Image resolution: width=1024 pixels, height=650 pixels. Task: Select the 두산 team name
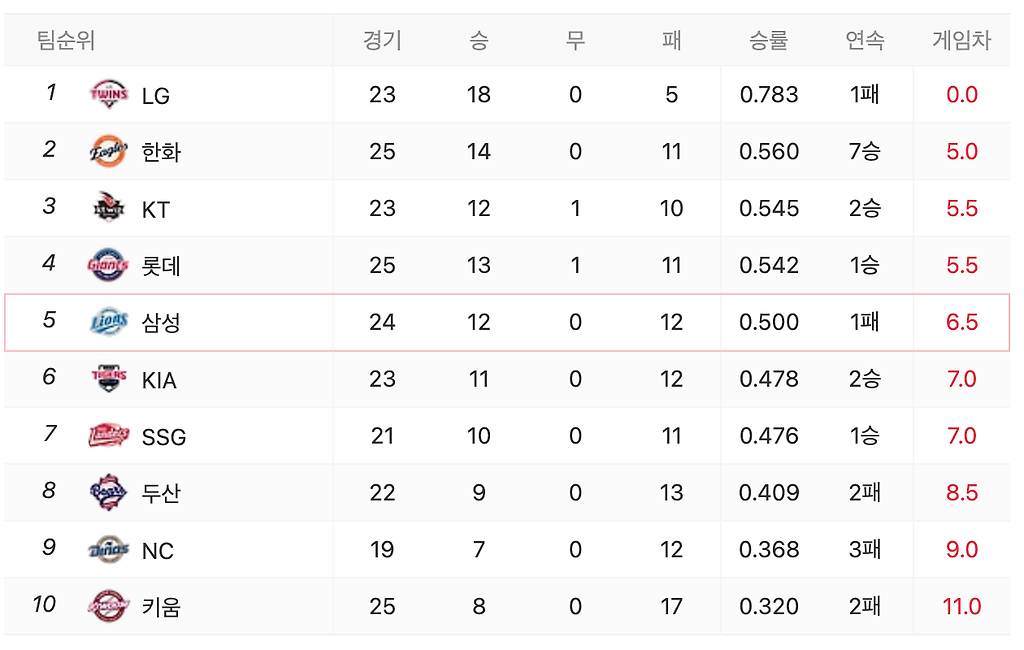point(161,493)
